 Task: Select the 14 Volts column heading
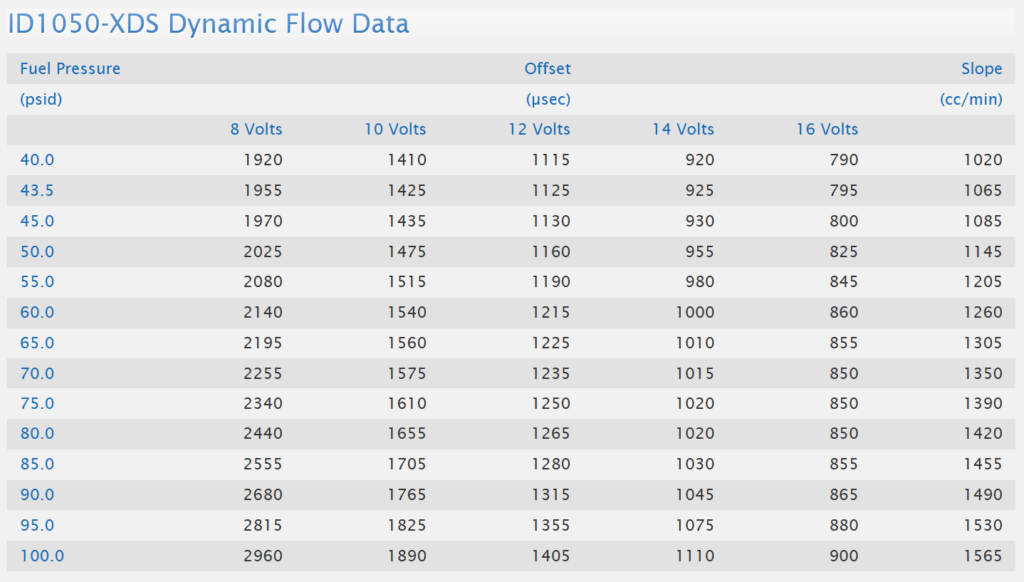[681, 129]
